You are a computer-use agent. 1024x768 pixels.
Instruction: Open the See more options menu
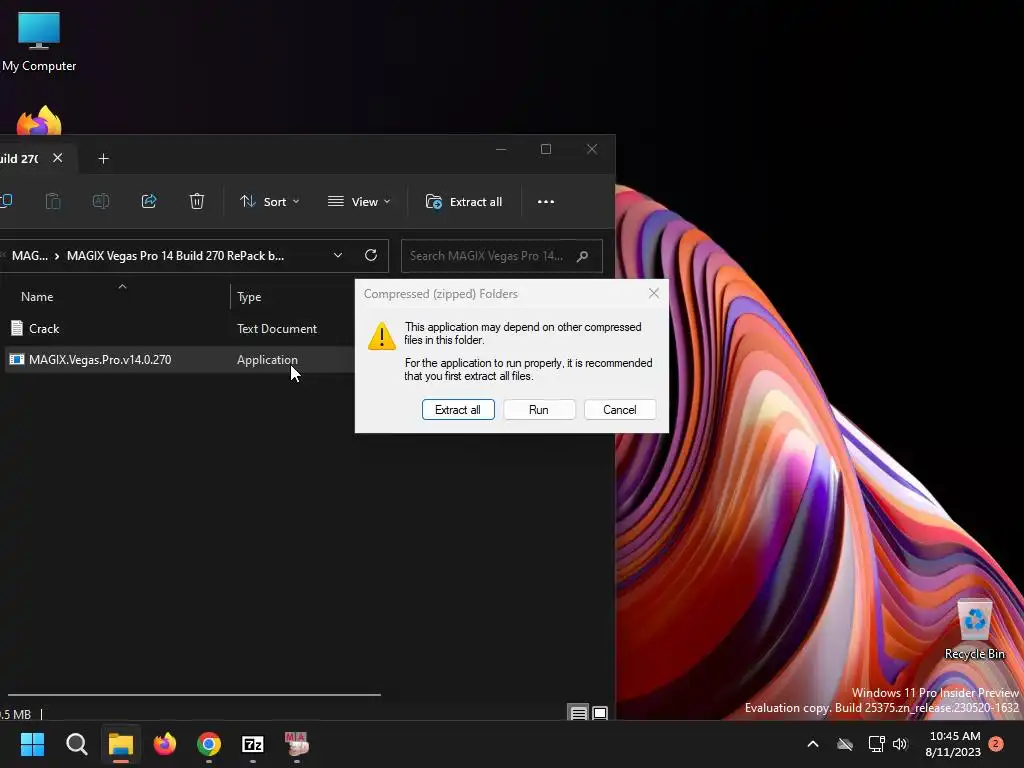(x=546, y=202)
